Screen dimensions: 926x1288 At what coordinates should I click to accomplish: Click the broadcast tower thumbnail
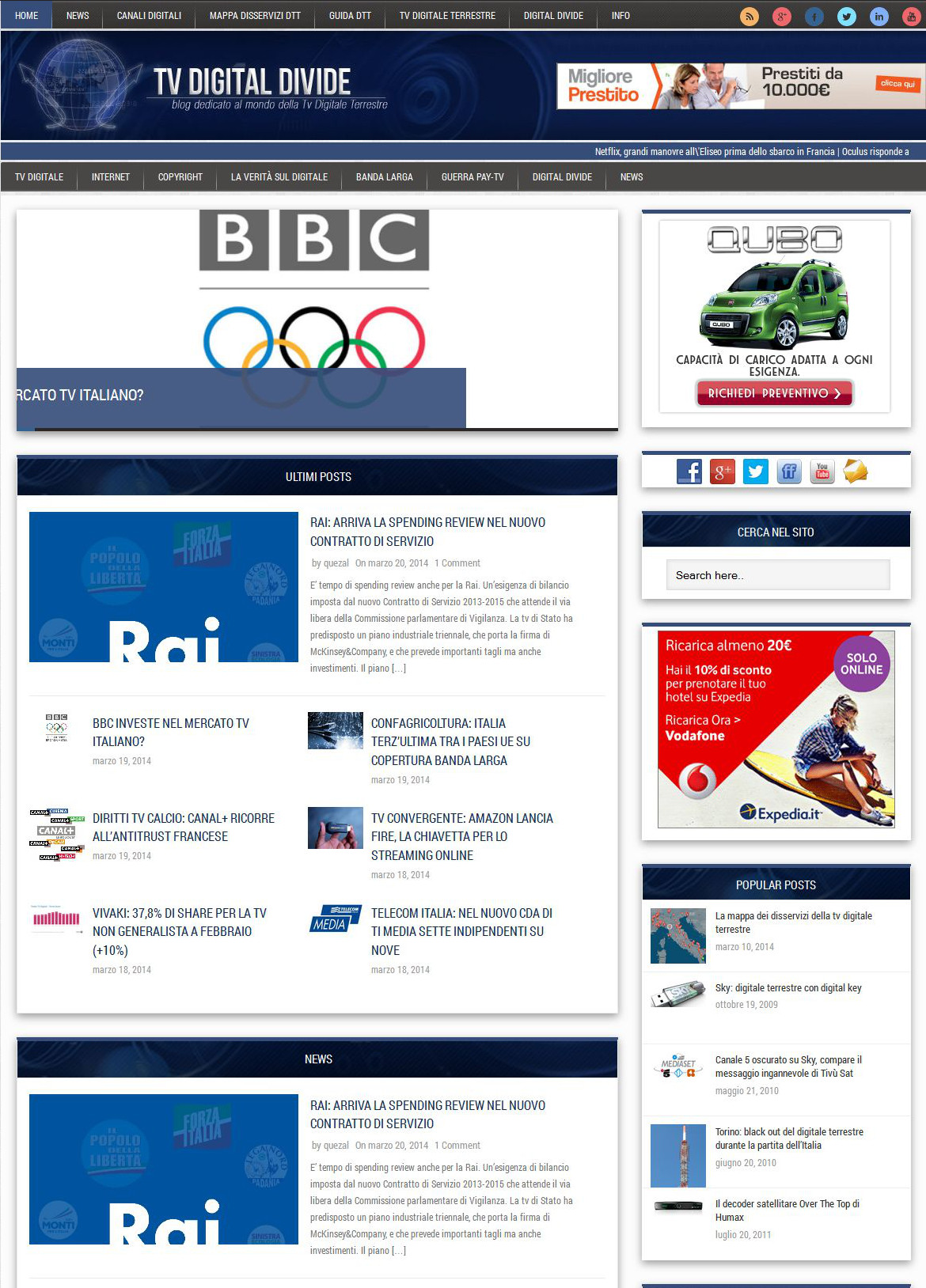(678, 1156)
